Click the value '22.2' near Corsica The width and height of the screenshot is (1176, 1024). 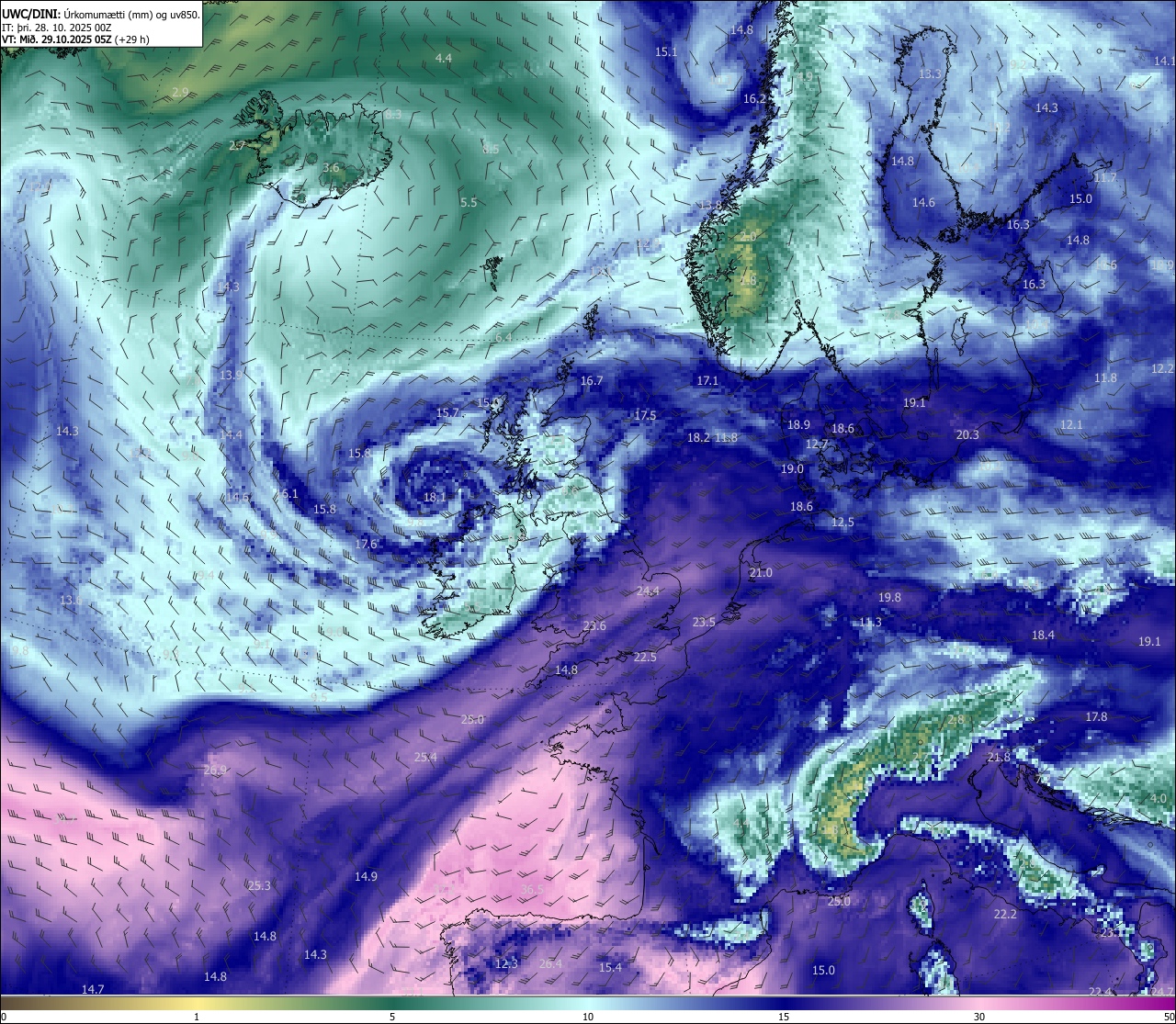click(x=1005, y=914)
